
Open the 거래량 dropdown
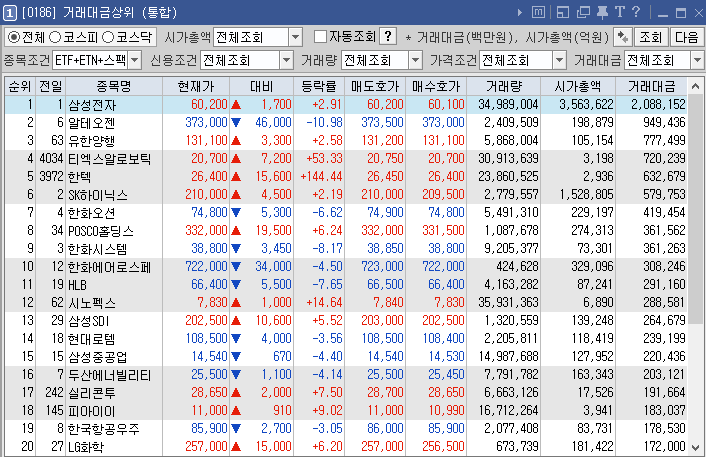(x=416, y=60)
